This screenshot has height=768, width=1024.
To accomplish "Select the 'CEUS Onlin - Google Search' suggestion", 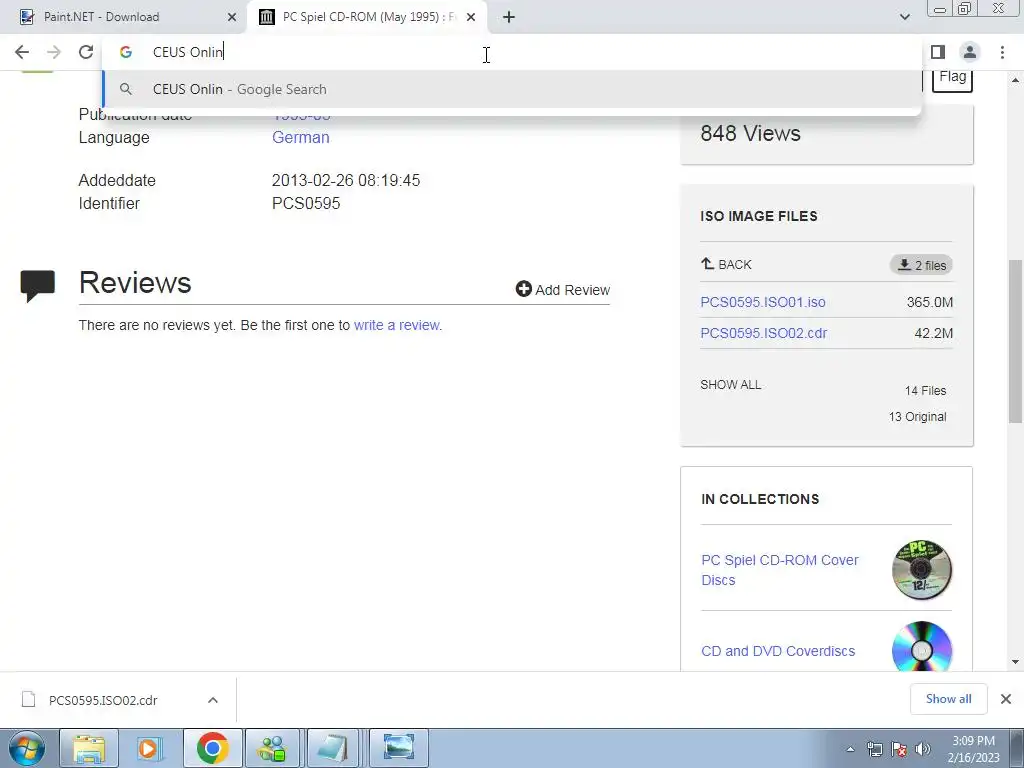I will coord(512,89).
